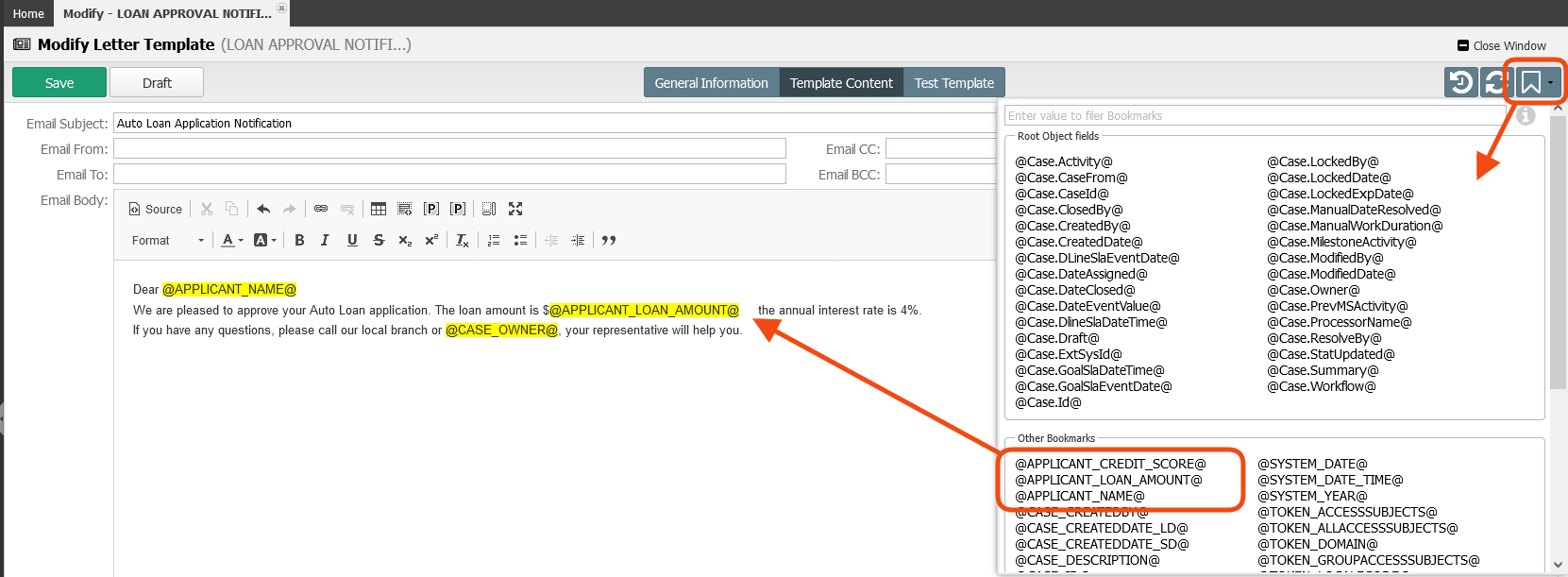Select the @Case.Workflow@ bookmark
The height and width of the screenshot is (577, 1568).
click(1322, 386)
